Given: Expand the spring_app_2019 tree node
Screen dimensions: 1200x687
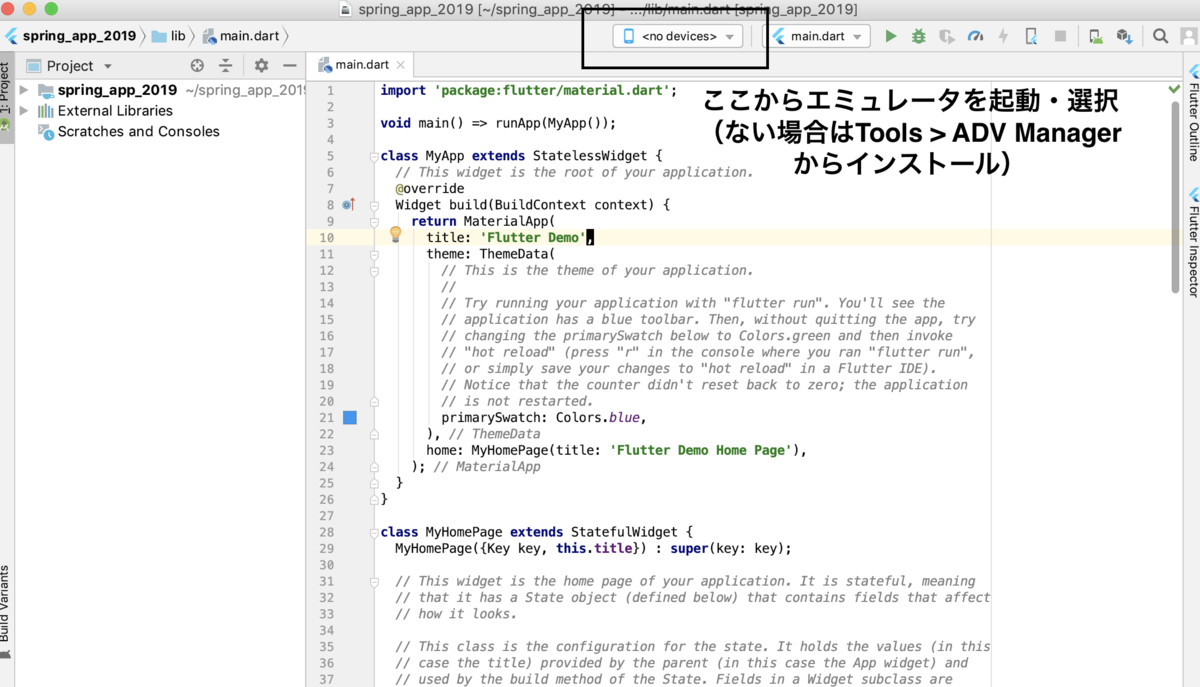Looking at the screenshot, I should point(24,90).
